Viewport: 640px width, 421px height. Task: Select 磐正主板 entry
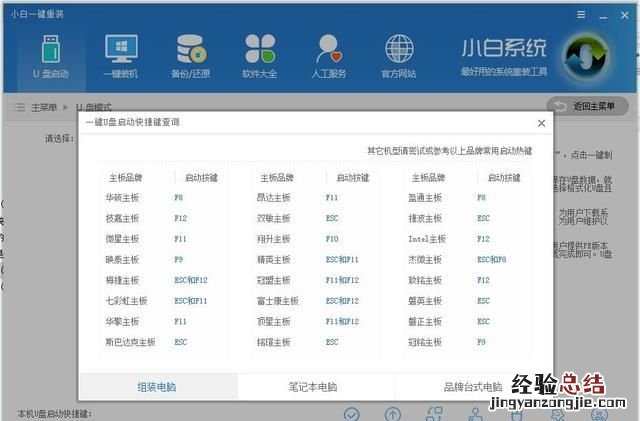pos(425,321)
